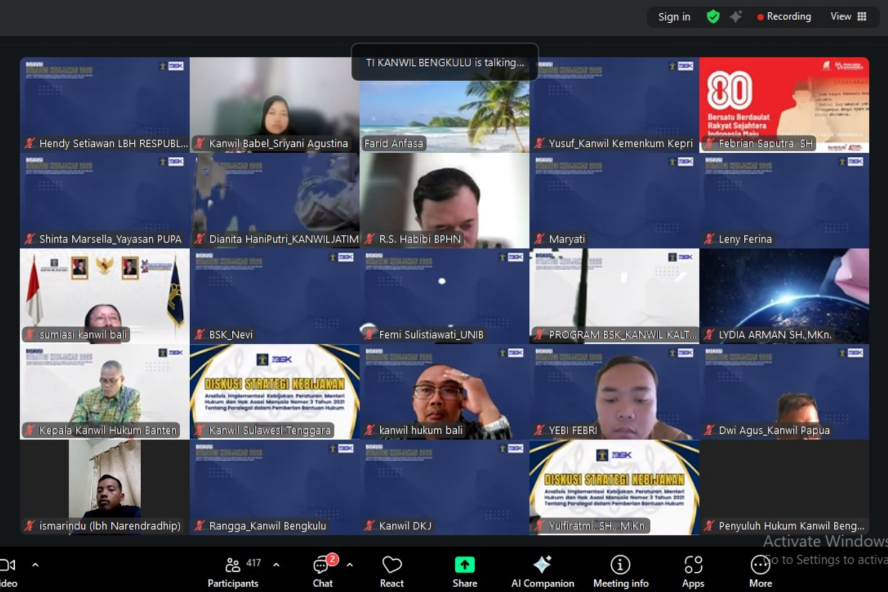888x592 pixels.
Task: Click the Recording indicator
Action: point(784,17)
